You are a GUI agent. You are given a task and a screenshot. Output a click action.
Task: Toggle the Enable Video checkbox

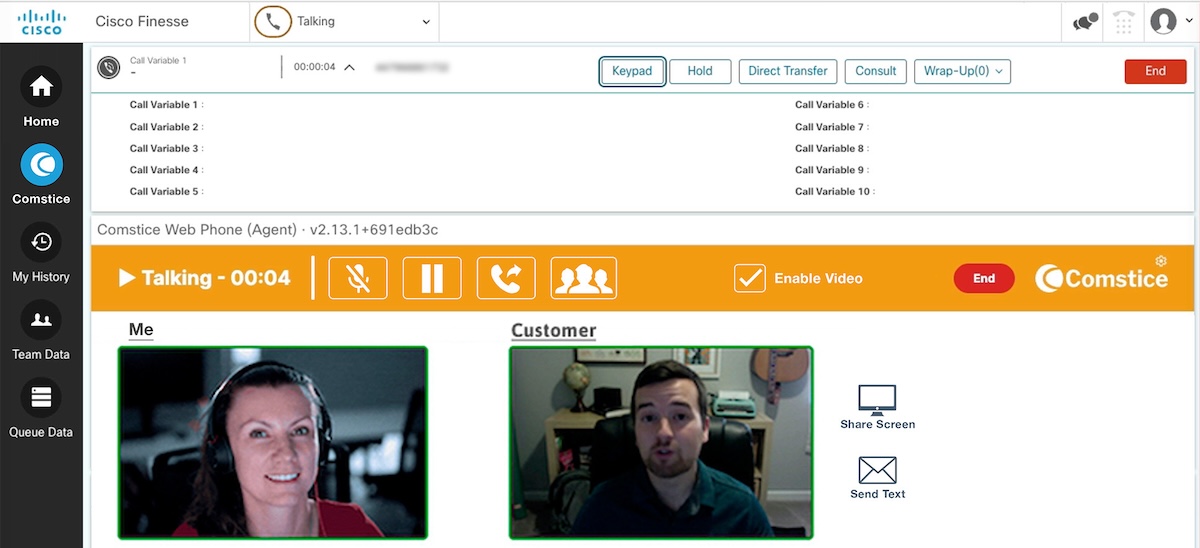click(749, 278)
